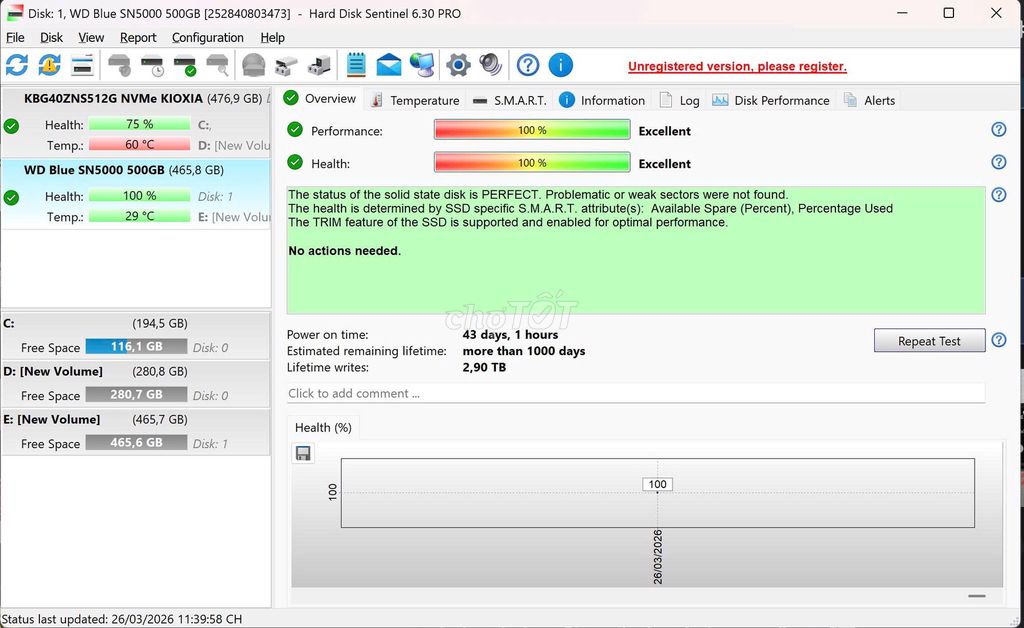
Task: Open the notepad report icon in toolbar
Action: 356,65
